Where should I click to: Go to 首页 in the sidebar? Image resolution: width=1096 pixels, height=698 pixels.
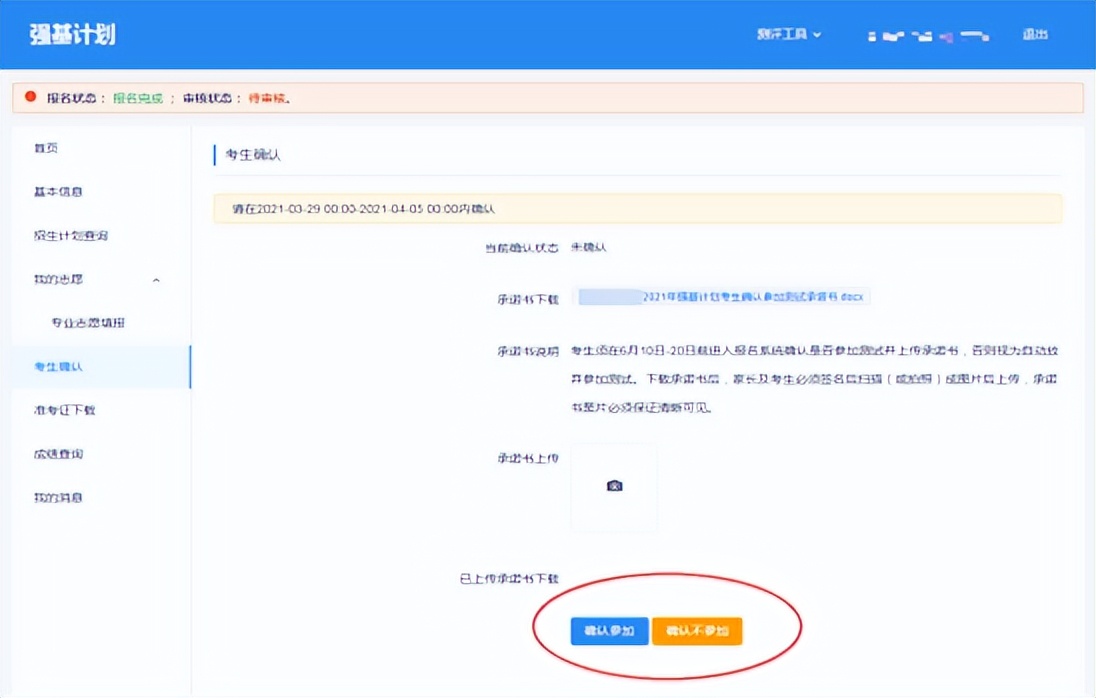click(46, 148)
